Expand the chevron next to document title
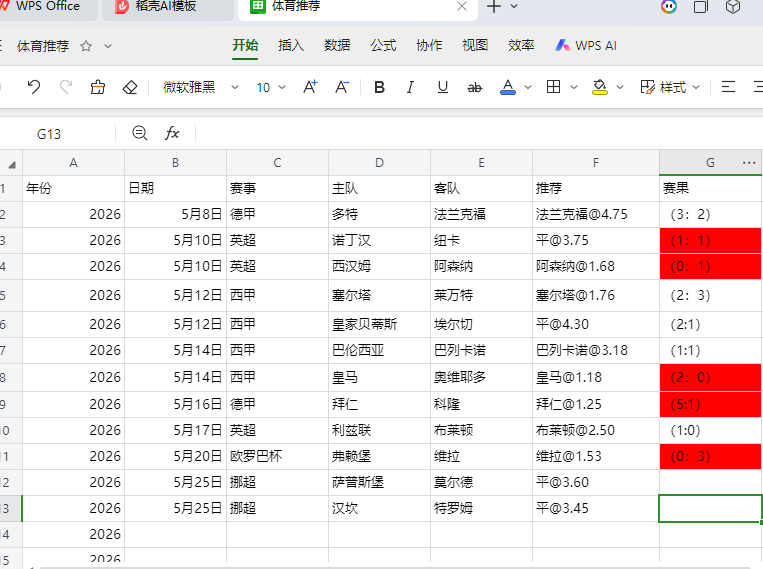 pyautogui.click(x=108, y=46)
